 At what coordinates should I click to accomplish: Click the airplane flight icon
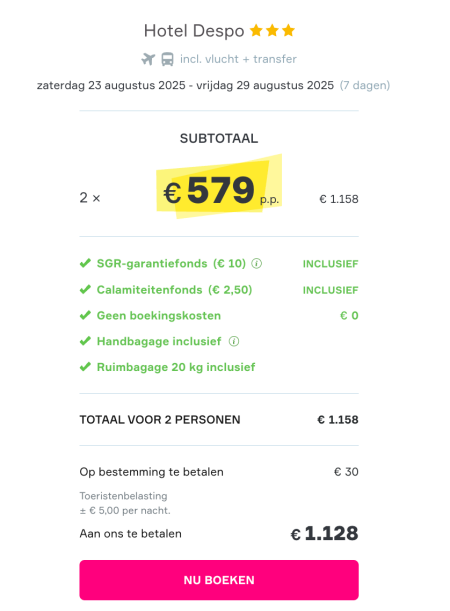[x=148, y=59]
